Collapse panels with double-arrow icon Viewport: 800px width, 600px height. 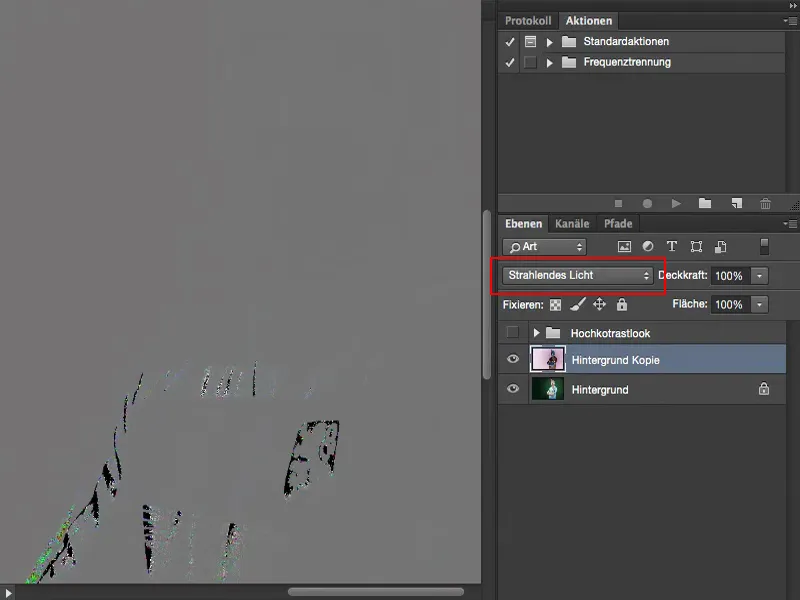pyautogui.click(x=792, y=5)
